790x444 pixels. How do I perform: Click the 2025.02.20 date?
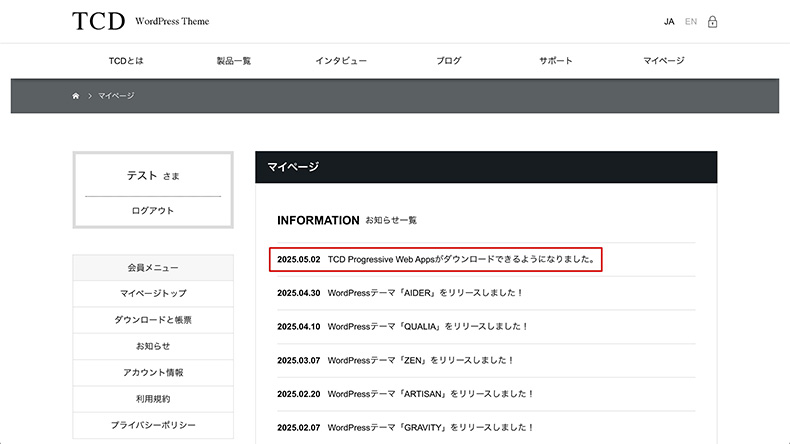point(299,394)
